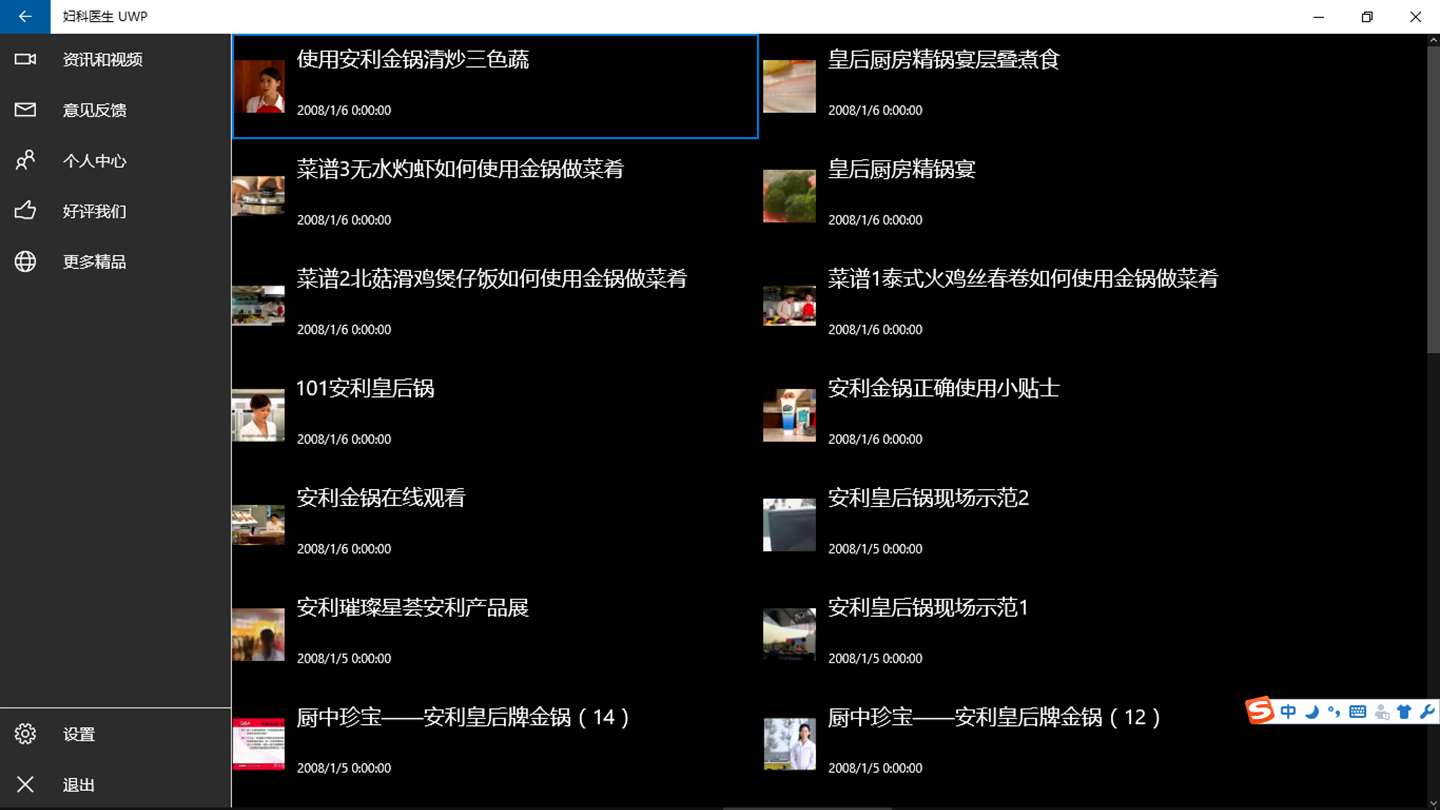Open the soft keyboard icon on IME bar
This screenshot has width=1440, height=810.
pyautogui.click(x=1357, y=712)
